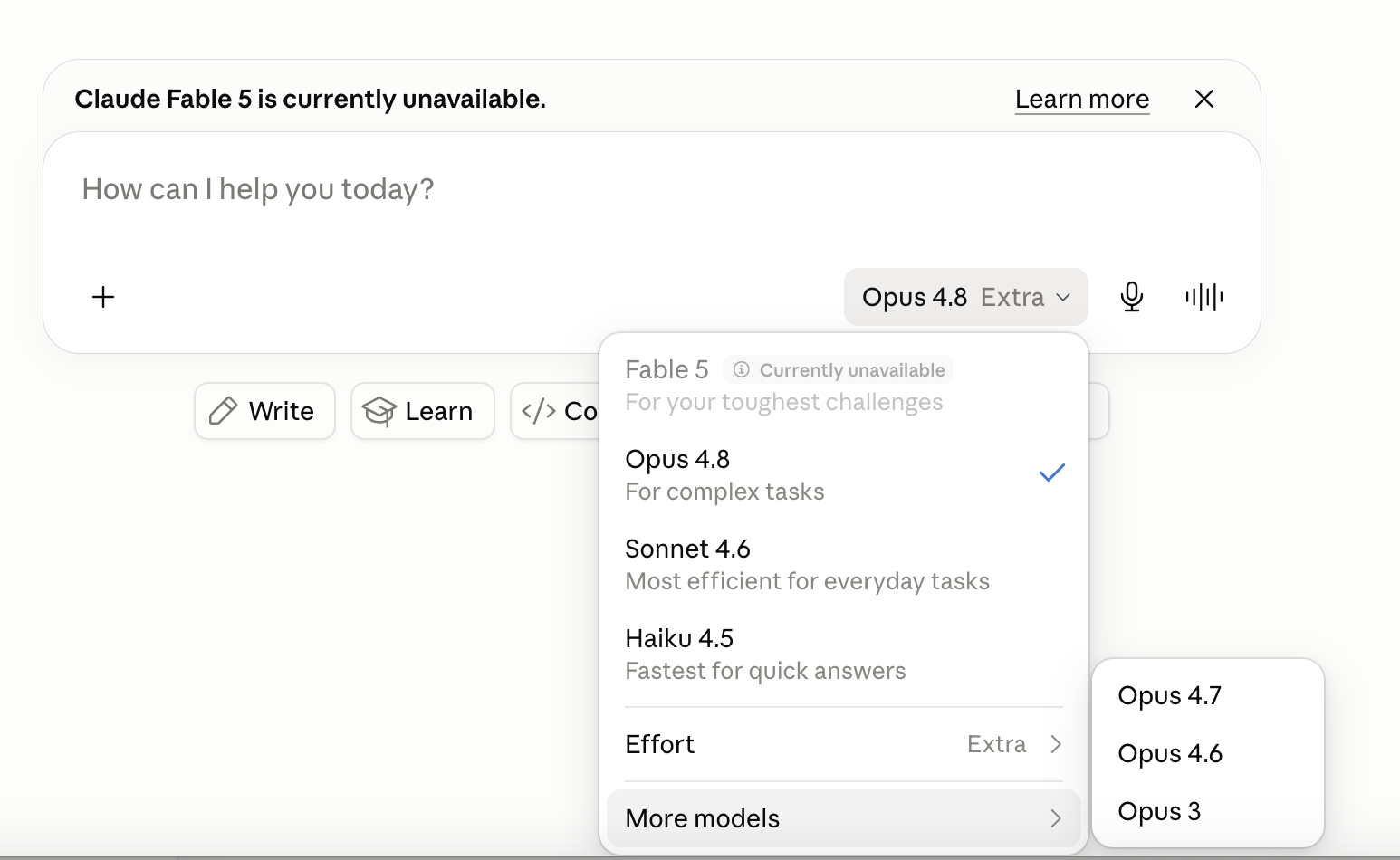1400x860 pixels.
Task: Click the partially hidden Code suggestion button
Action: click(556, 411)
